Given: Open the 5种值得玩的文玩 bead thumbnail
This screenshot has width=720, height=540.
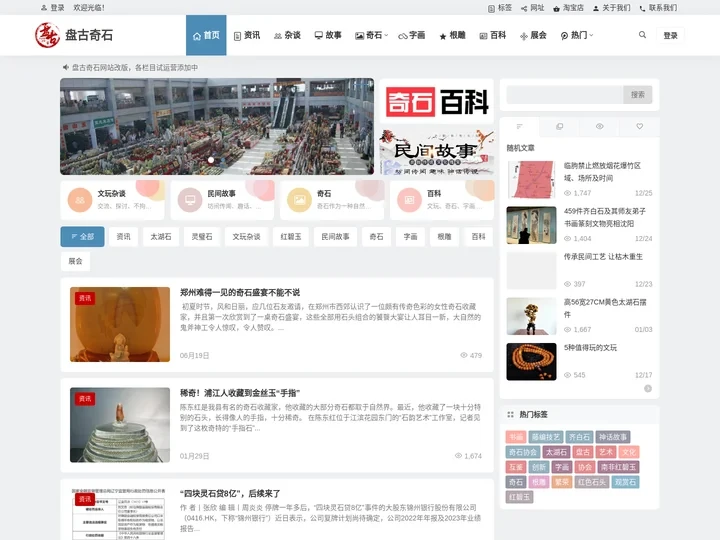Looking at the screenshot, I should pos(531,361).
